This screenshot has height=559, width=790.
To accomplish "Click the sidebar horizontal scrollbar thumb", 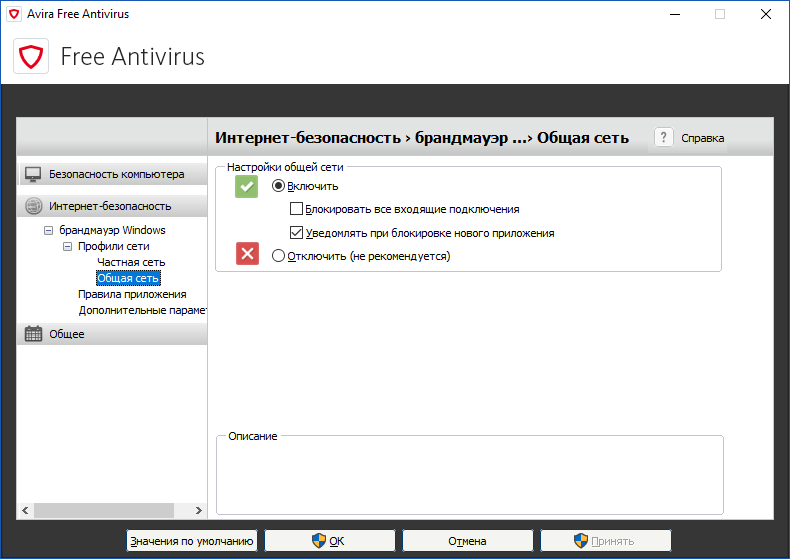I will click(x=104, y=511).
